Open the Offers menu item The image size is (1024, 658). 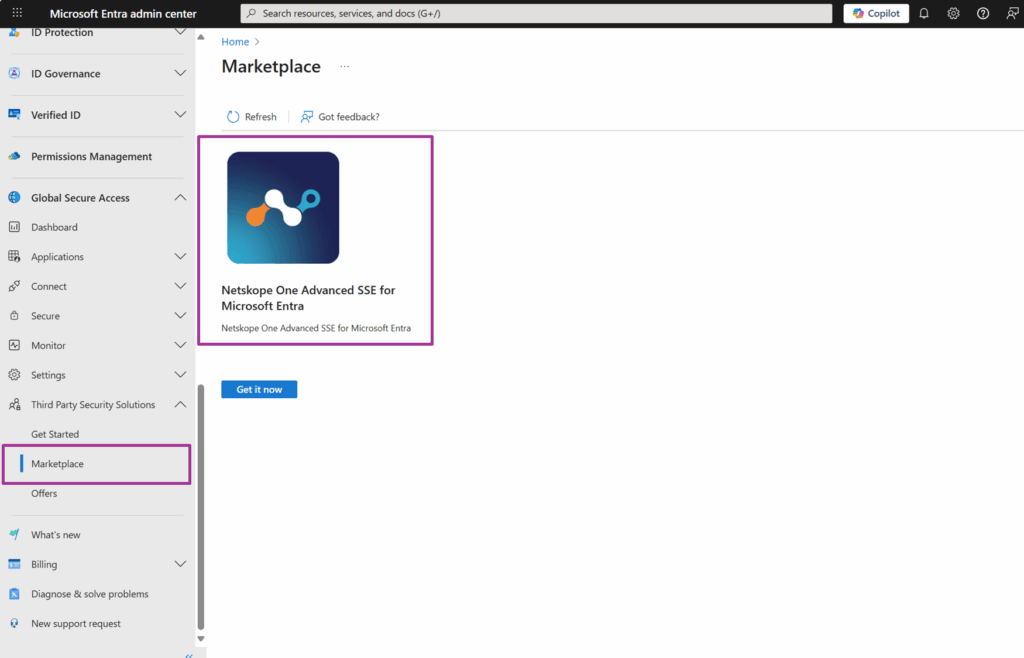point(44,493)
